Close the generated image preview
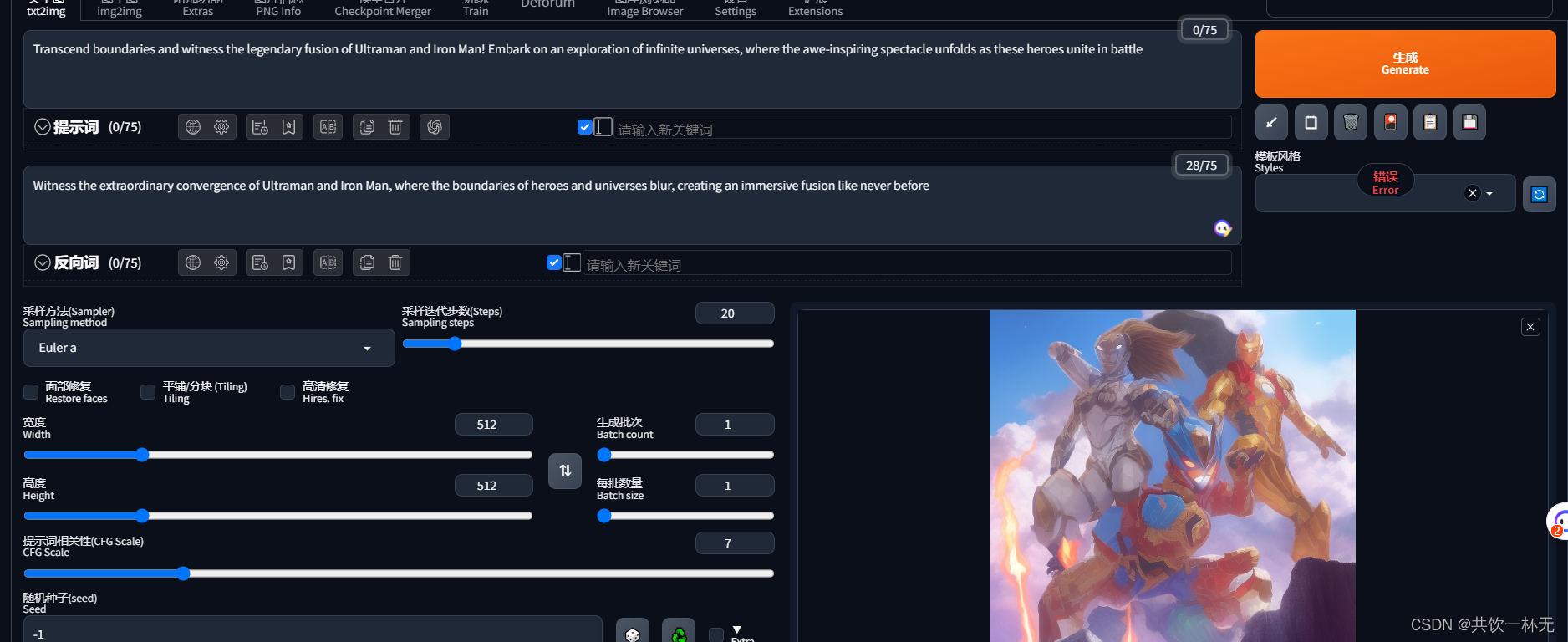 pyautogui.click(x=1530, y=327)
